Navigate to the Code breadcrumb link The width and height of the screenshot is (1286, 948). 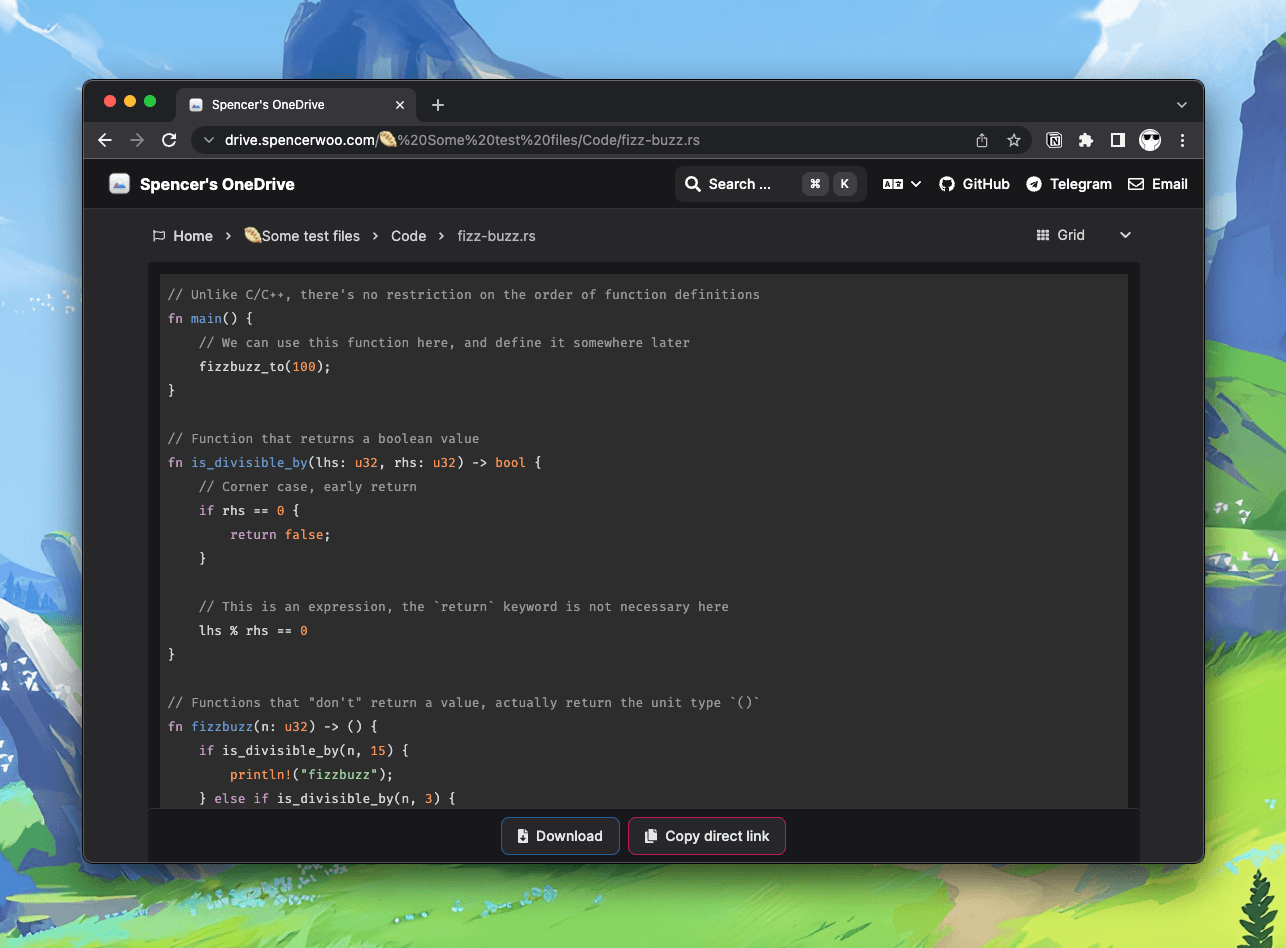tap(408, 235)
